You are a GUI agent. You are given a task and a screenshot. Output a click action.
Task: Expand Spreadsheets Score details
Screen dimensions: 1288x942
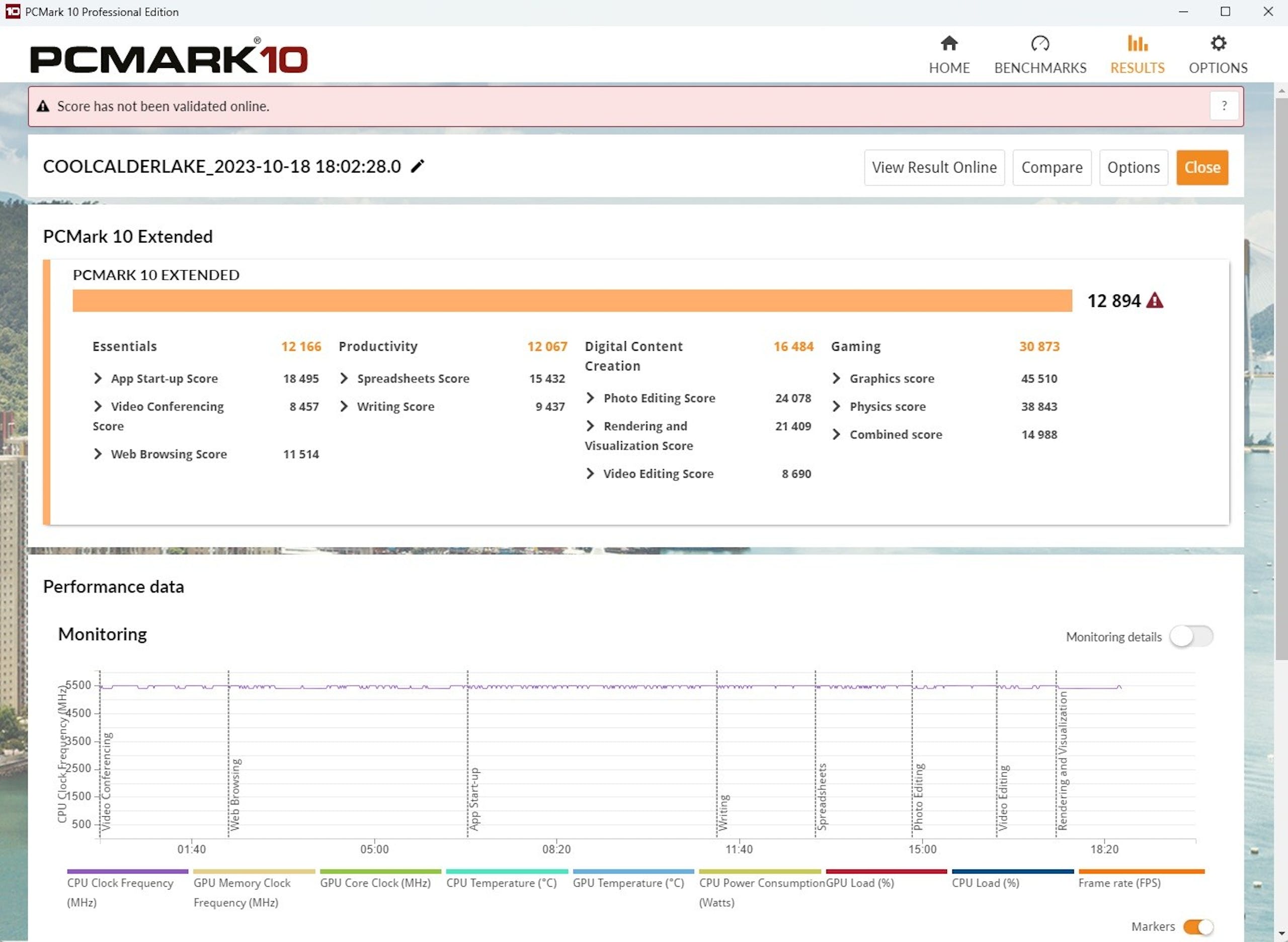coord(344,378)
